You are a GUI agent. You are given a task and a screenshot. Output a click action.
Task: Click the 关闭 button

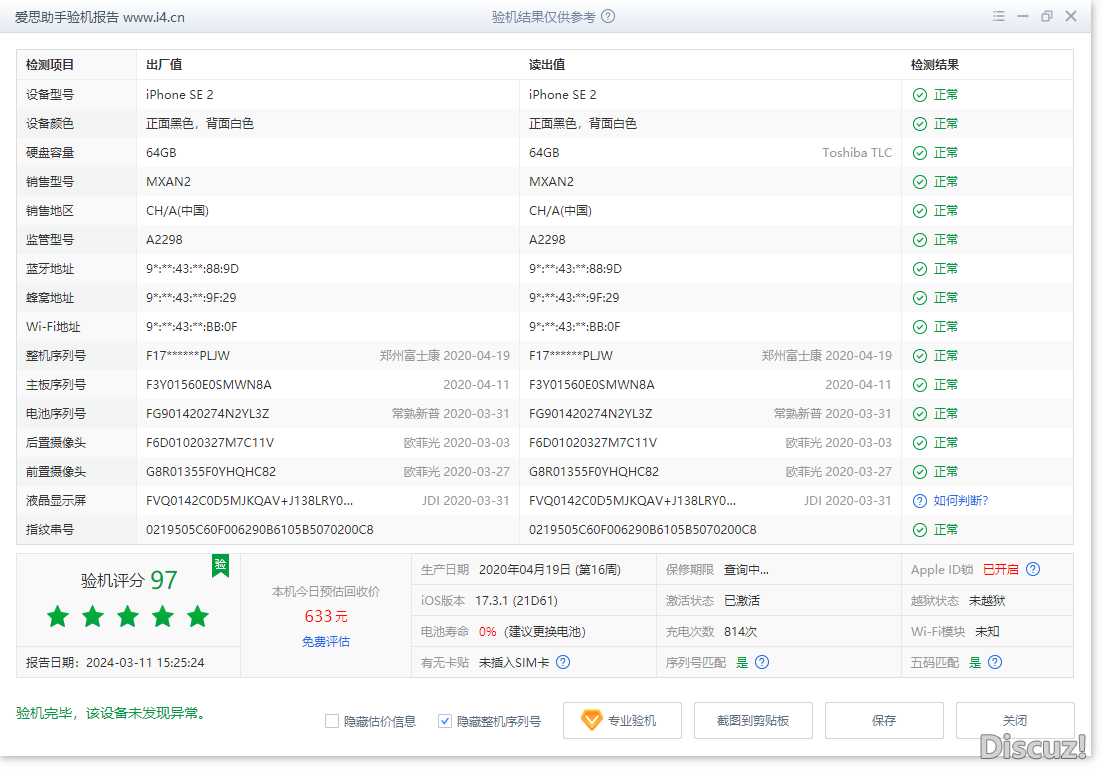(1014, 720)
